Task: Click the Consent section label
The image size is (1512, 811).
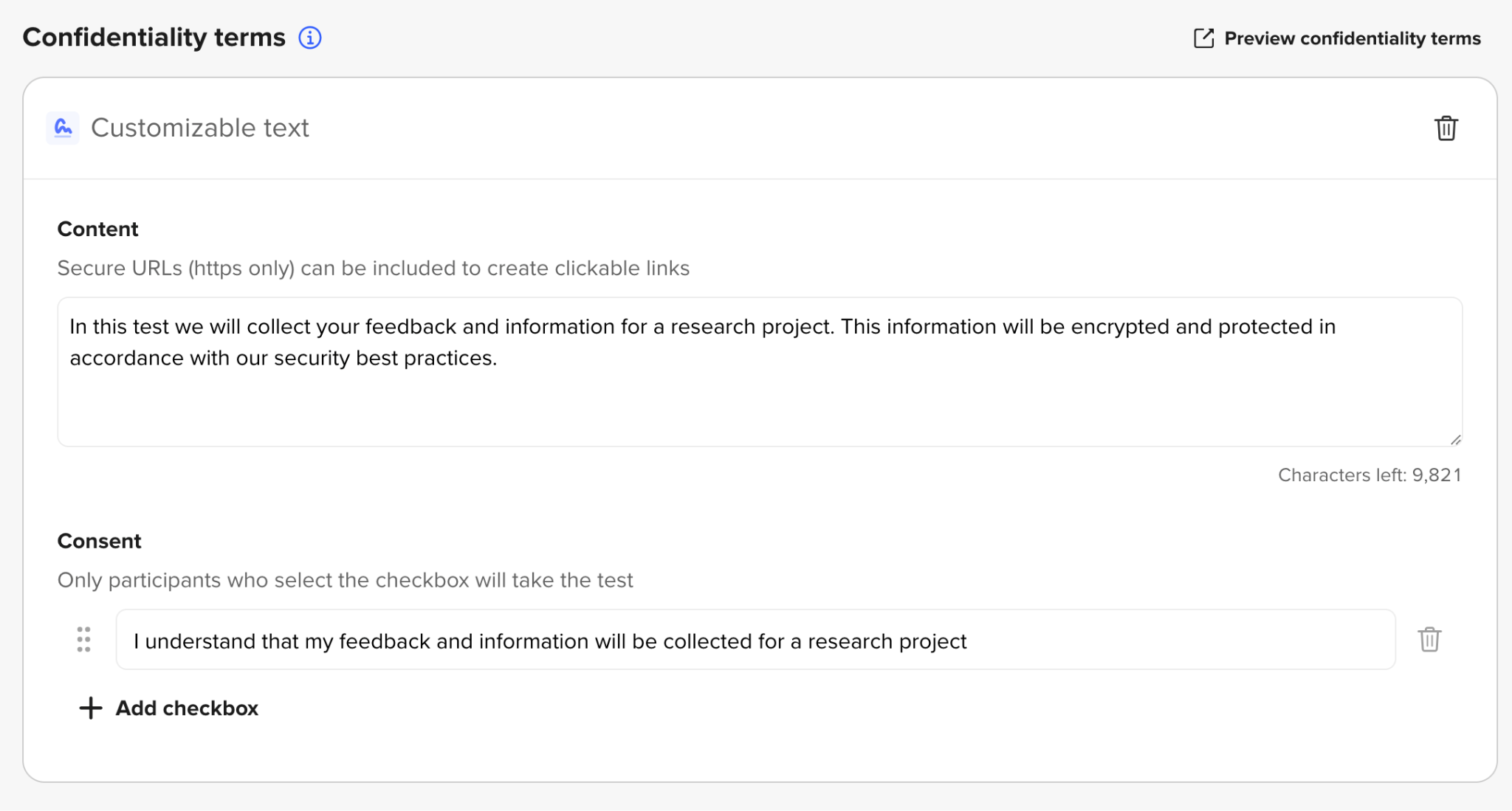Action: tap(99, 542)
